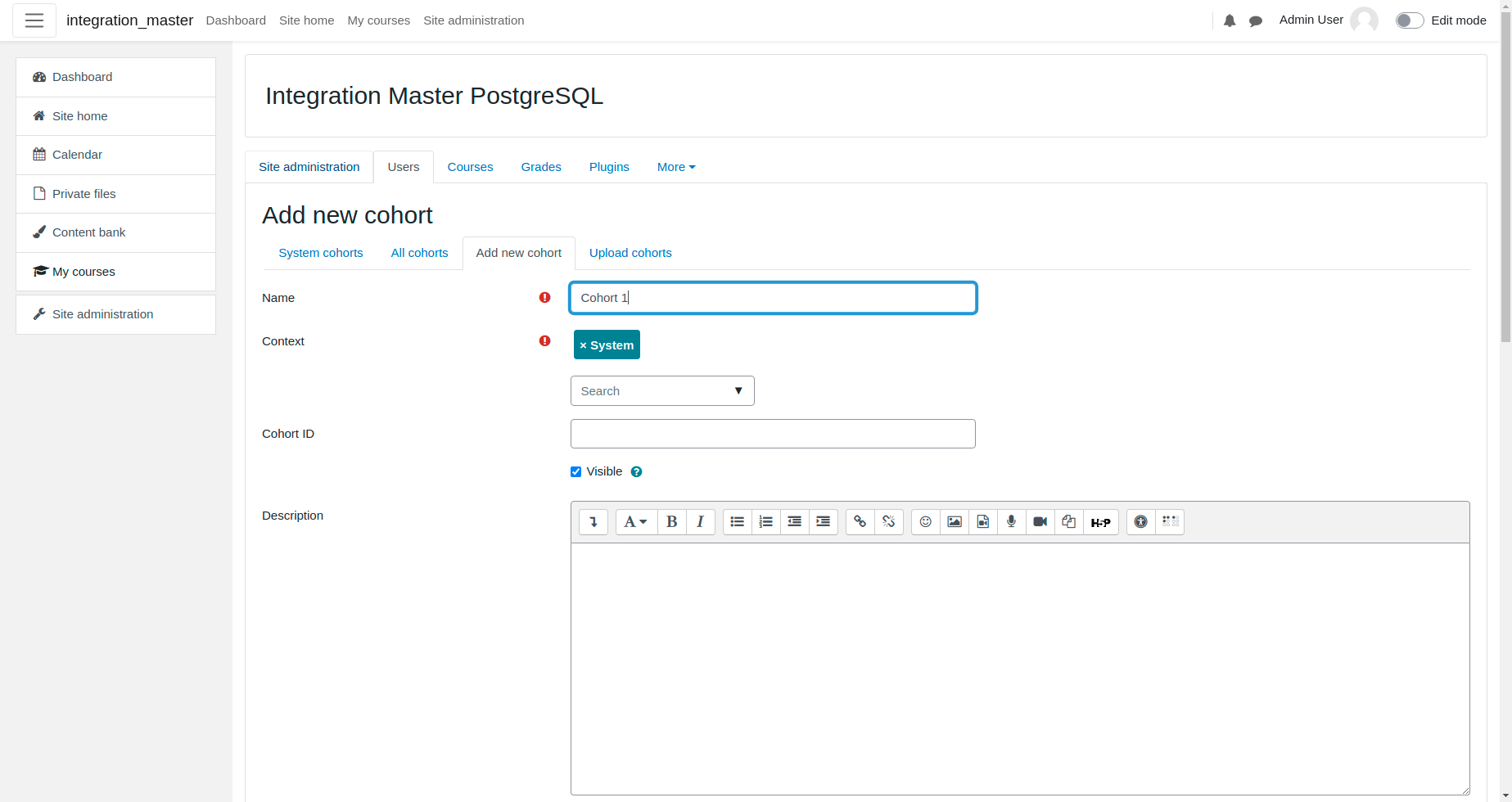Click the Context required field indicator
1512x802 pixels.
(544, 341)
